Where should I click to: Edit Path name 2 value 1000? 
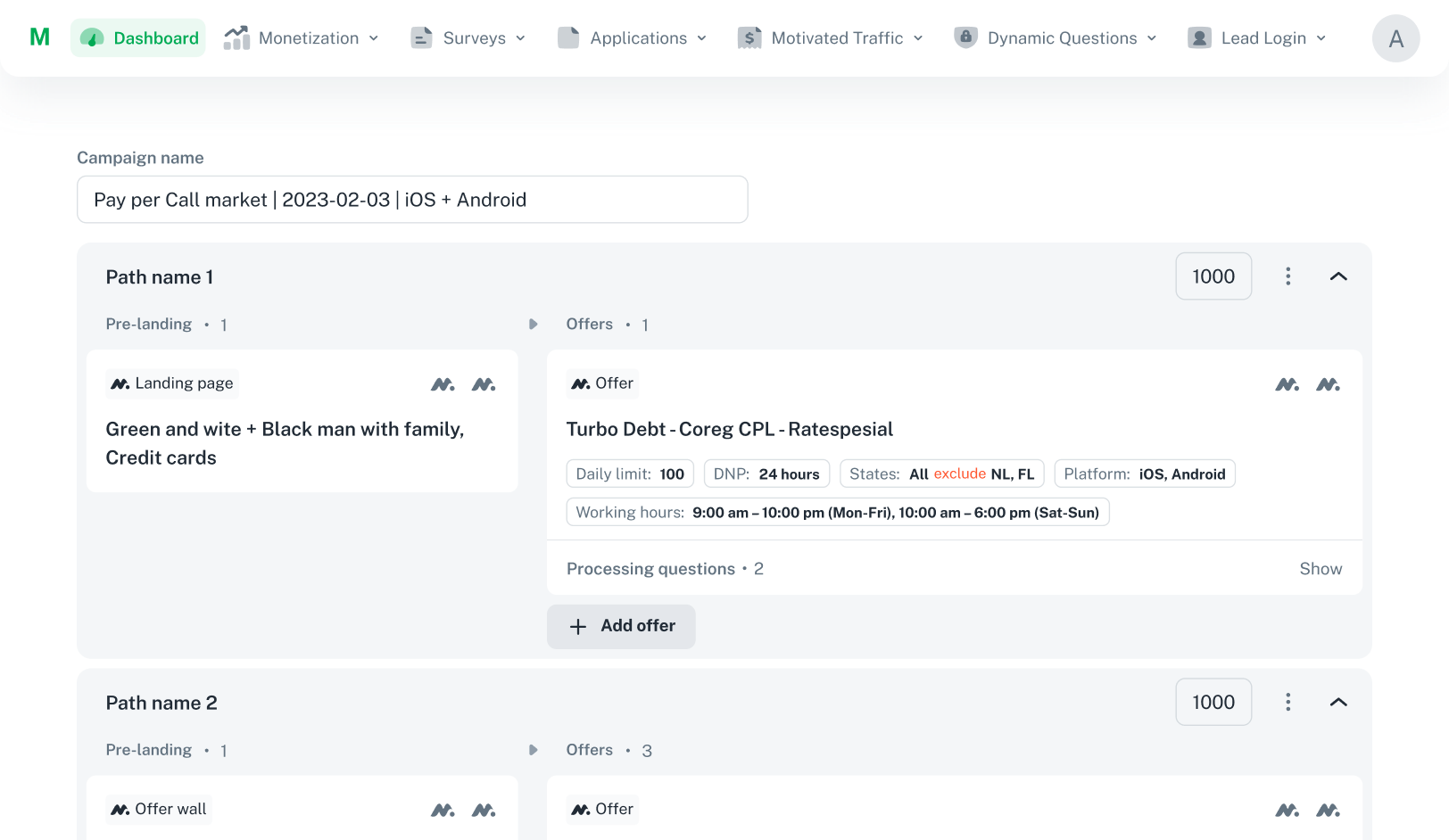click(1213, 703)
